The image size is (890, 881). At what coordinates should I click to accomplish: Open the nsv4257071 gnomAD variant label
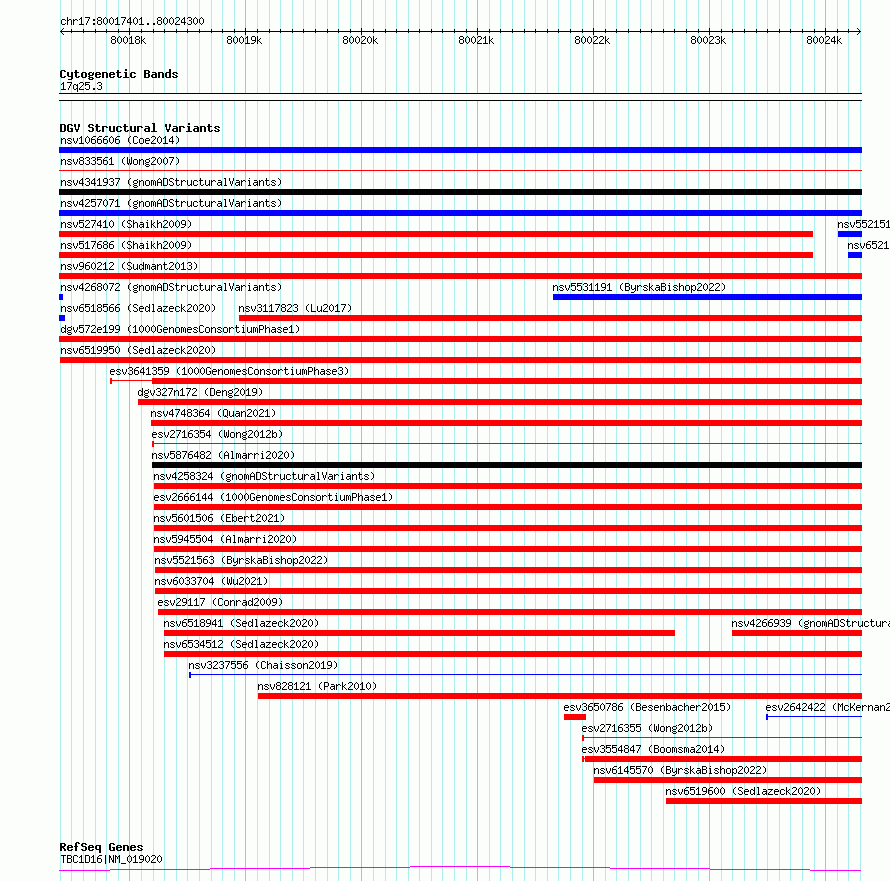click(x=171, y=203)
